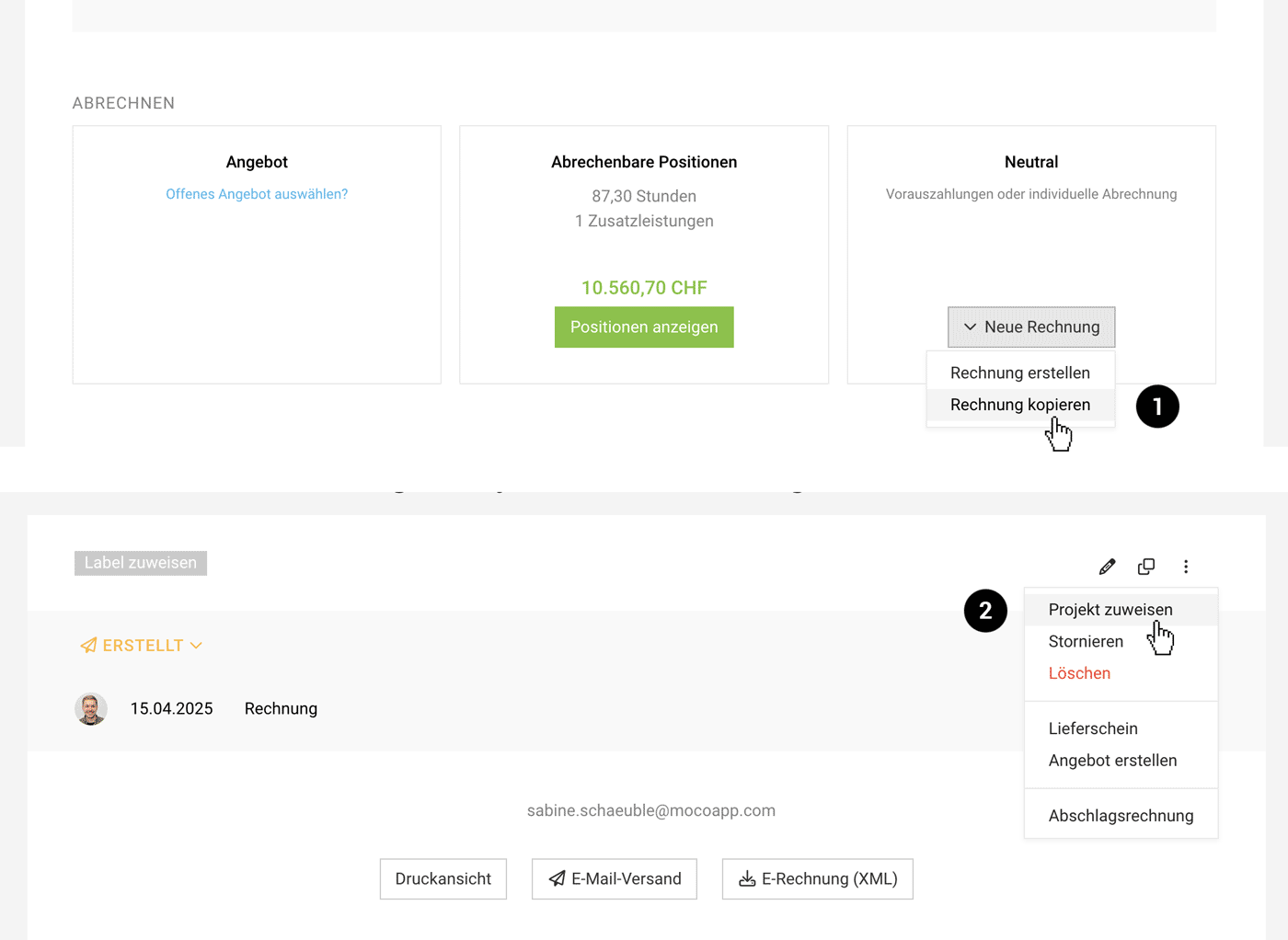Click the pencil edit icon
The width and height of the screenshot is (1288, 940).
[x=1107, y=567]
